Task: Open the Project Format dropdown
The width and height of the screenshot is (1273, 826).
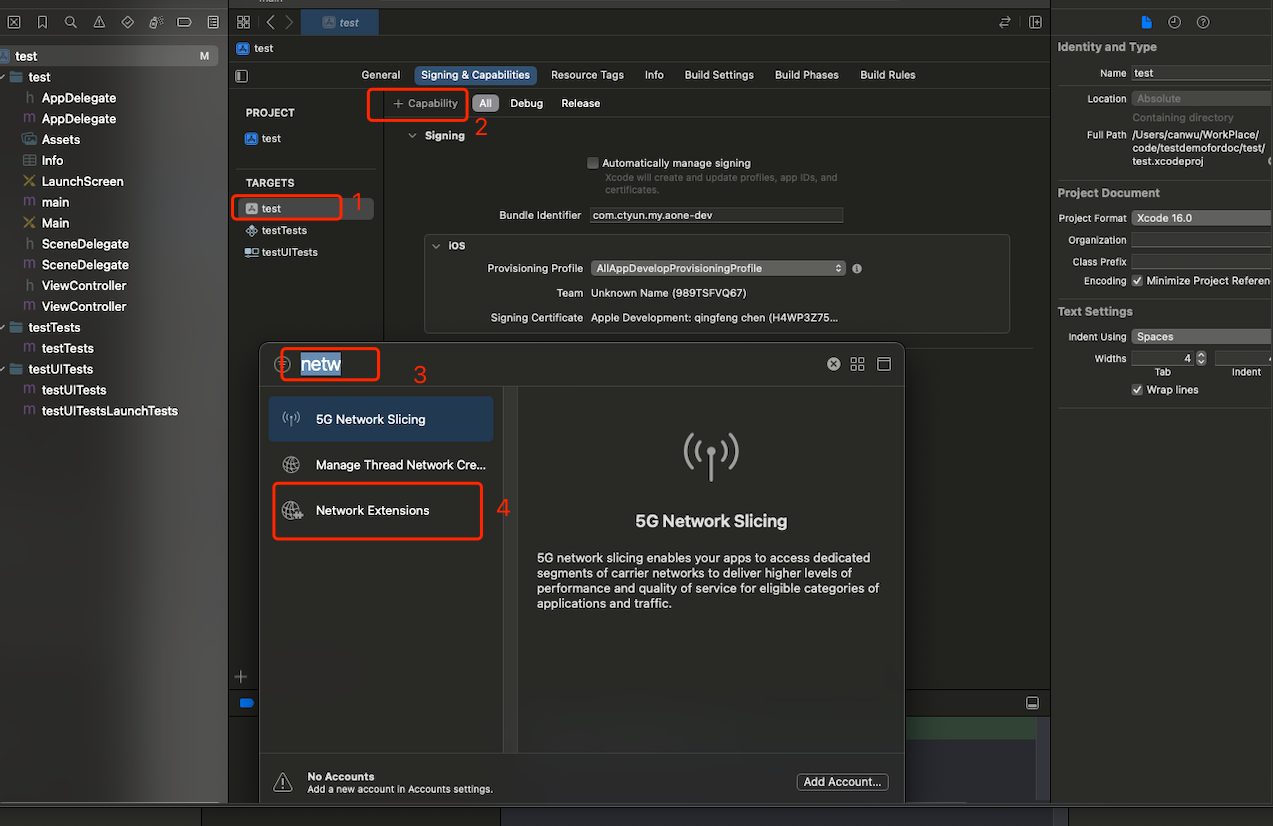Action: coord(1202,218)
